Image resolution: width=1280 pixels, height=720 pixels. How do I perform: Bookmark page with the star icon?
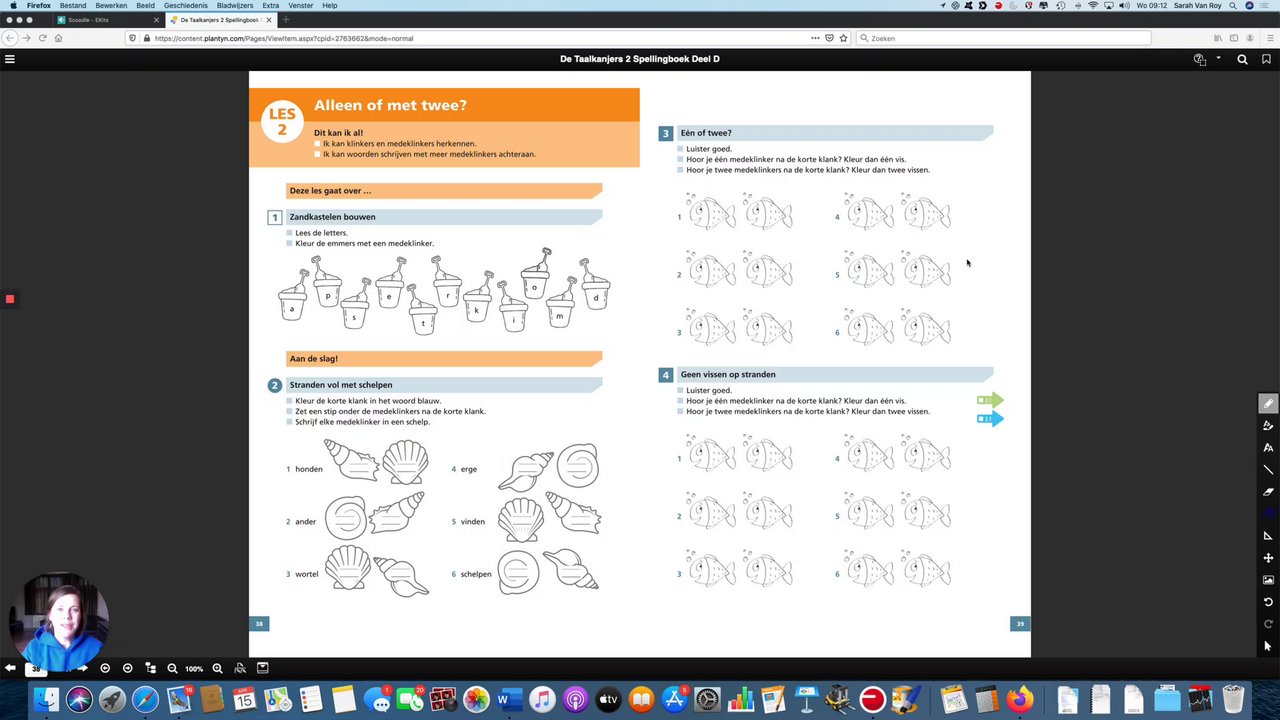pyautogui.click(x=843, y=38)
